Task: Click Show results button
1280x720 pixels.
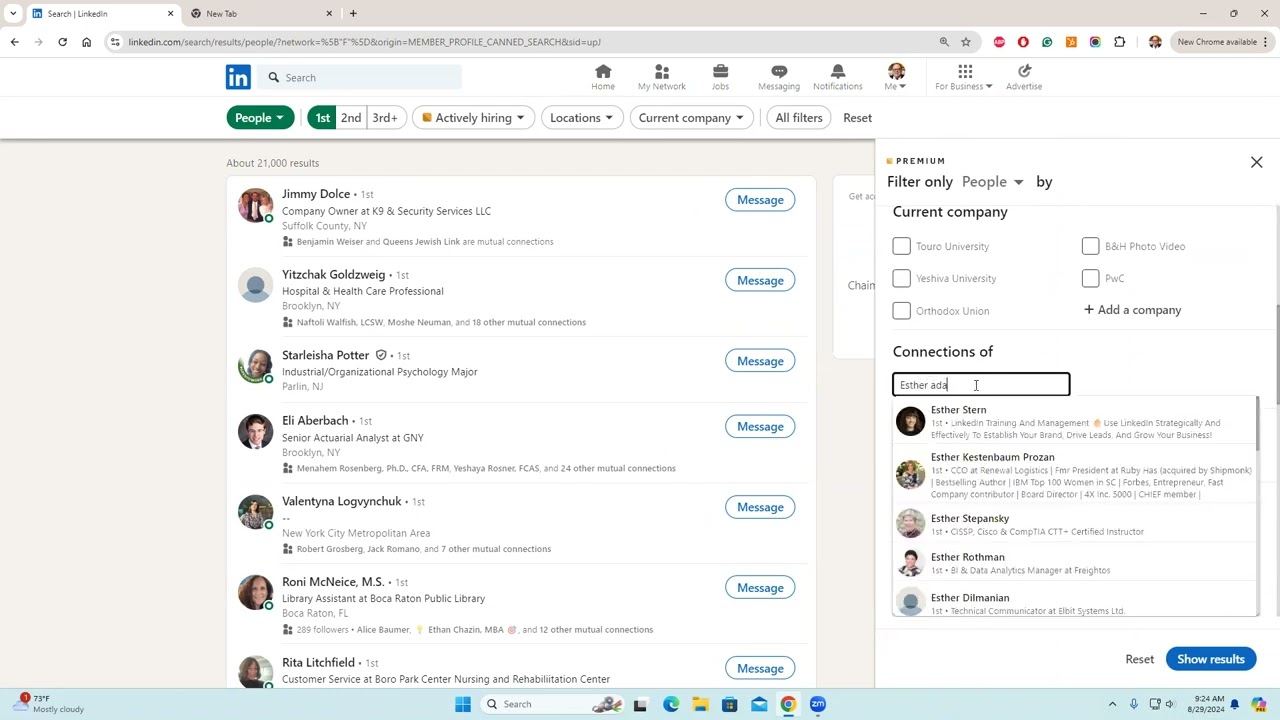Action: (x=1210, y=659)
